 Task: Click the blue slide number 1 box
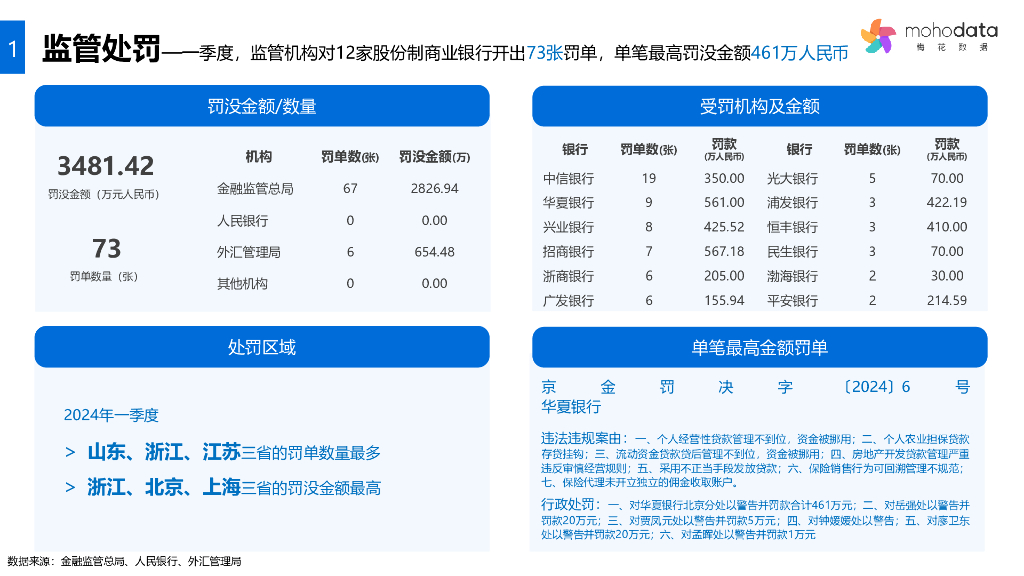12,47
